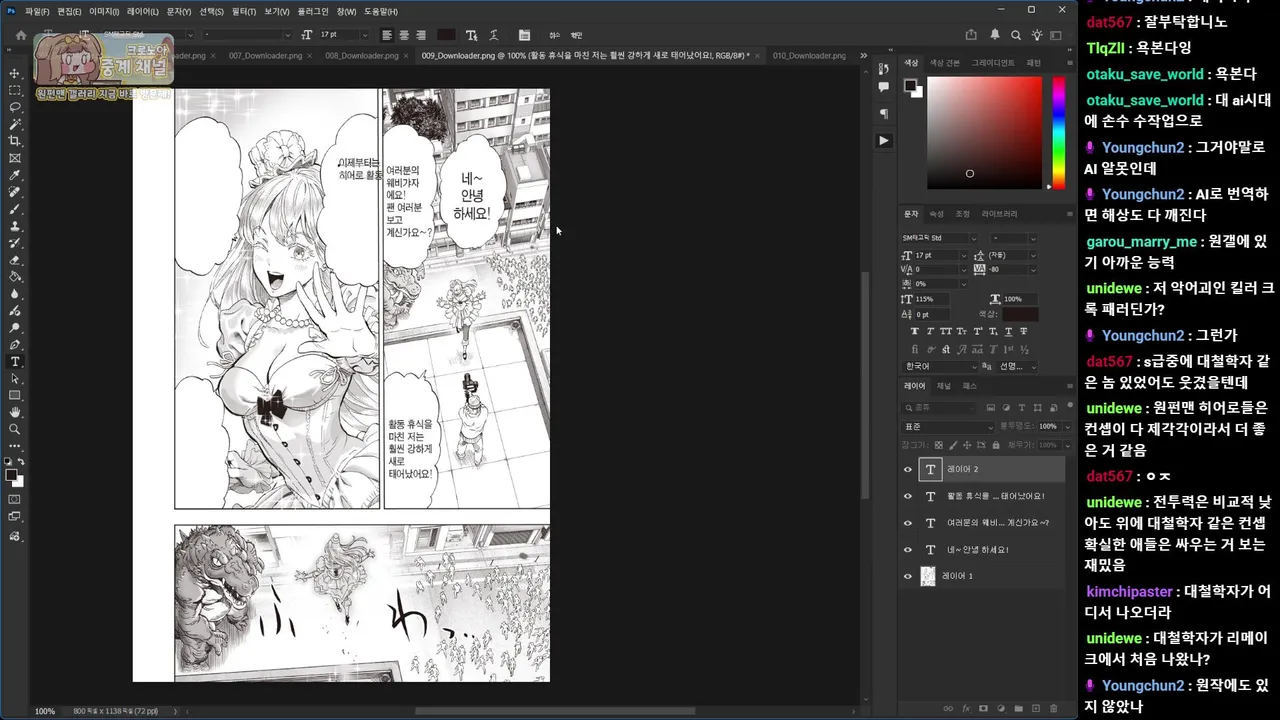Toggle Quick Mask mode
This screenshot has height=720, width=1280.
click(x=15, y=497)
